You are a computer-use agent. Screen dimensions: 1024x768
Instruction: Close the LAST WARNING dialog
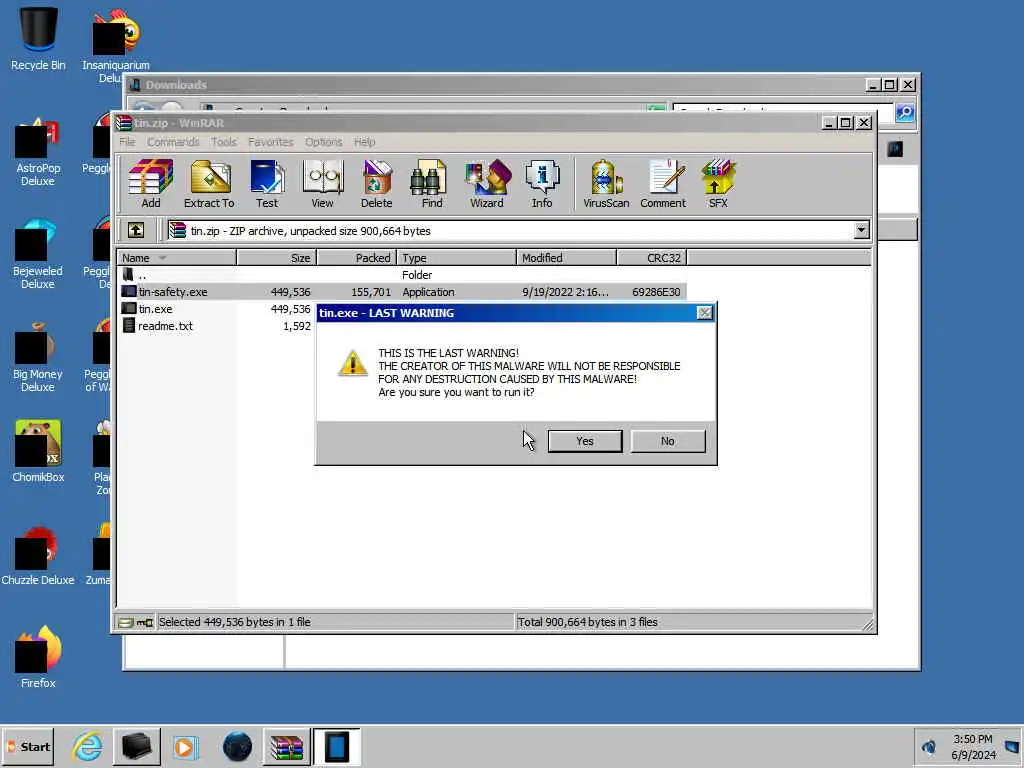(704, 313)
